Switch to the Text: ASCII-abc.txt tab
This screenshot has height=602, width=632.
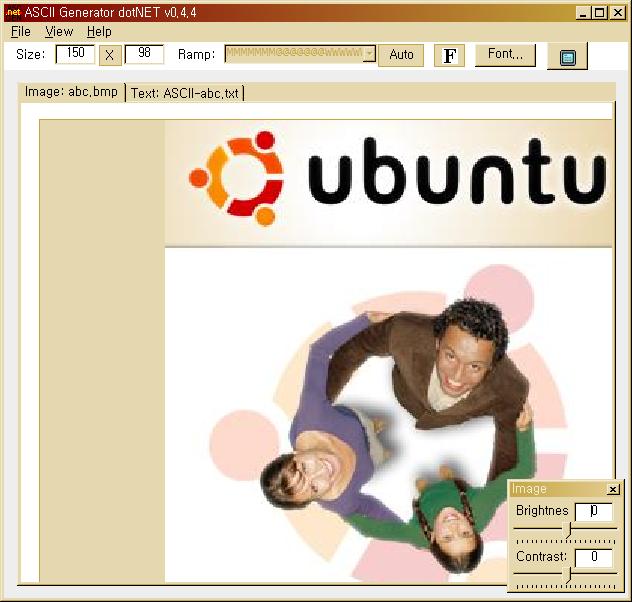(185, 93)
